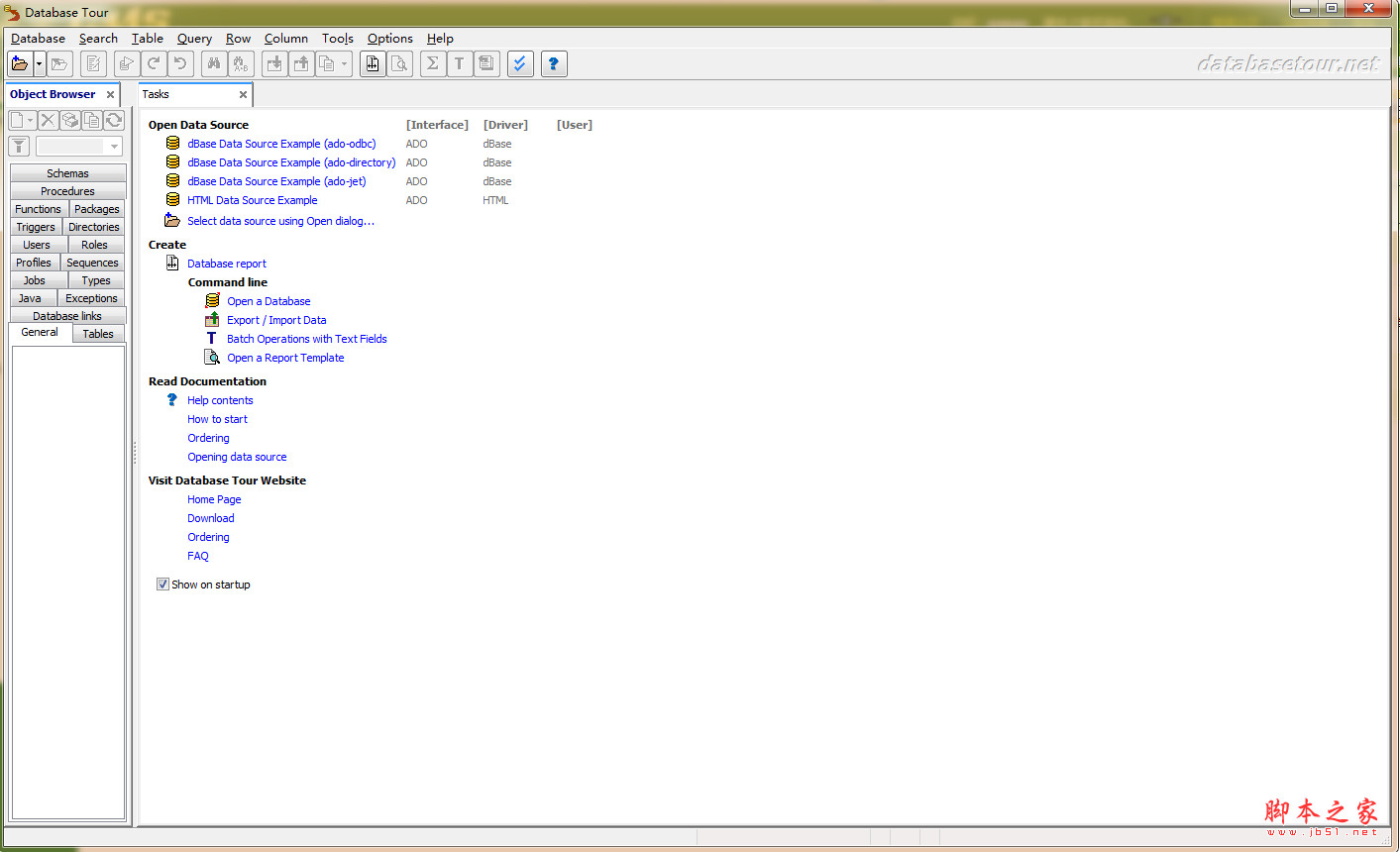Open the Query menu
1400x852 pixels.
194,39
